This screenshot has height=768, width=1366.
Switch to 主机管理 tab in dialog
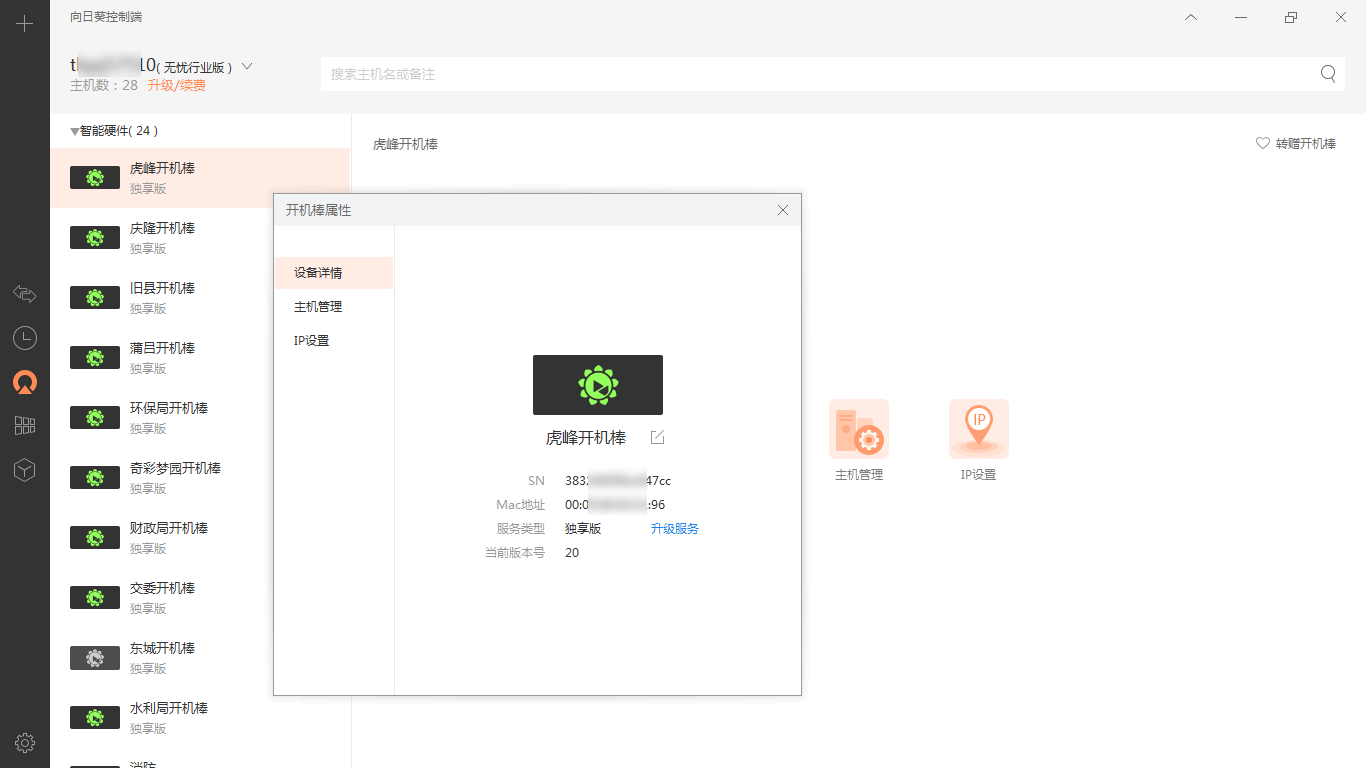(334, 307)
